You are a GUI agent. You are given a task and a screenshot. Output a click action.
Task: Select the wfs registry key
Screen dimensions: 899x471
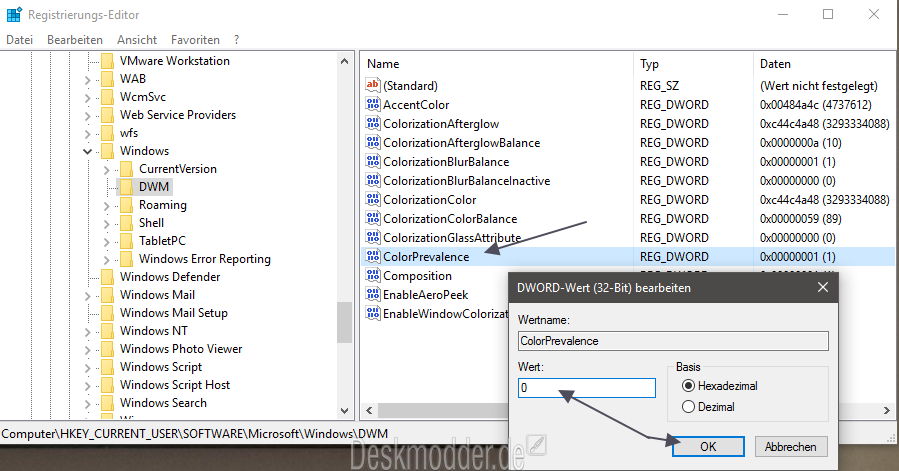tap(128, 133)
